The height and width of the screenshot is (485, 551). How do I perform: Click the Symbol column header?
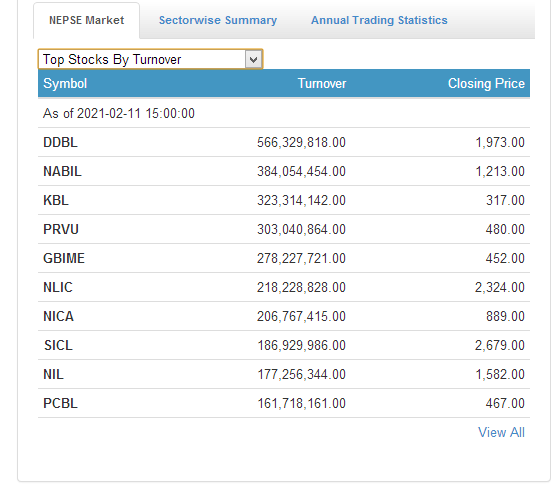pos(65,84)
